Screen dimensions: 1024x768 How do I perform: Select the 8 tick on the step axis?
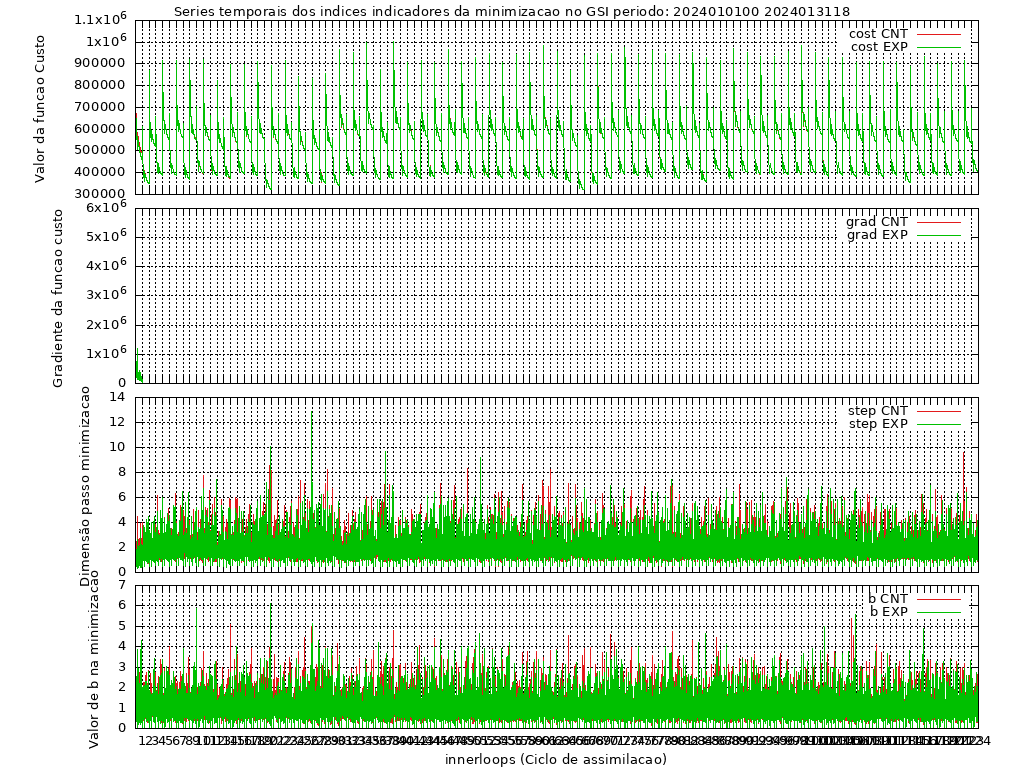(x=121, y=472)
